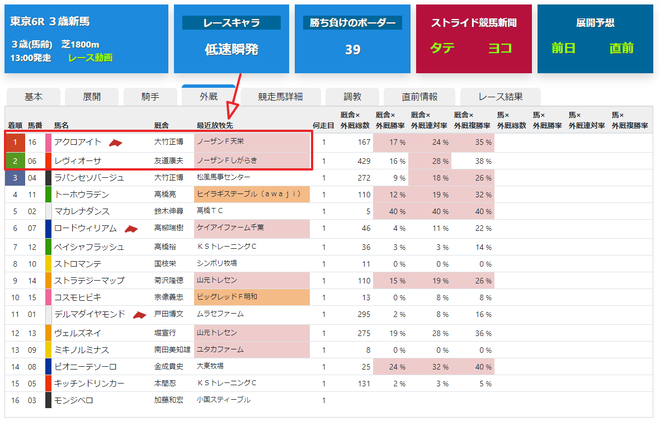Click the red horse icon beside デルマダイヤモンド

pyautogui.click(x=139, y=315)
